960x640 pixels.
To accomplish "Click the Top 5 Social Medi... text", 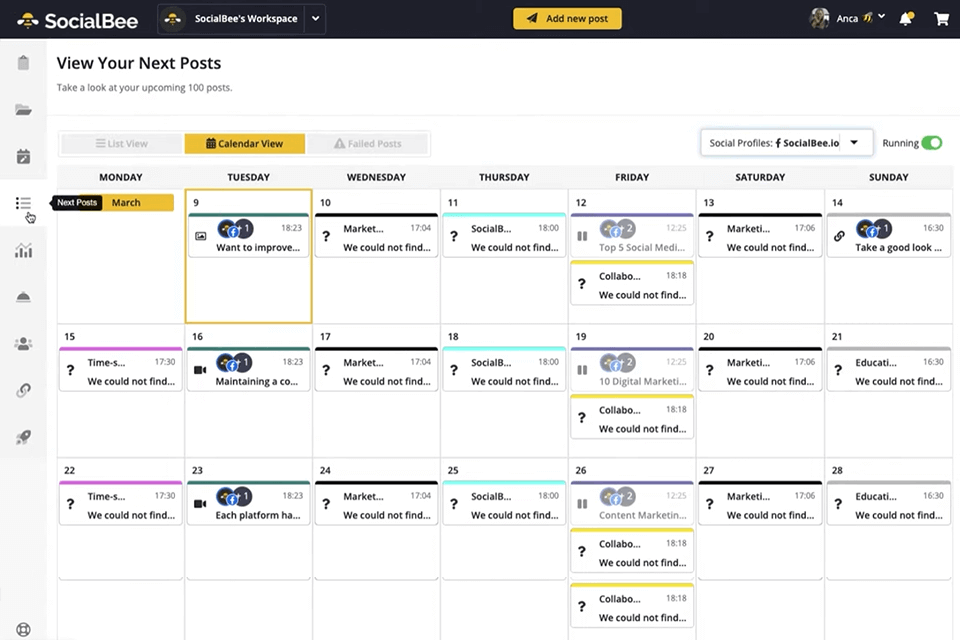I will click(x=642, y=247).
